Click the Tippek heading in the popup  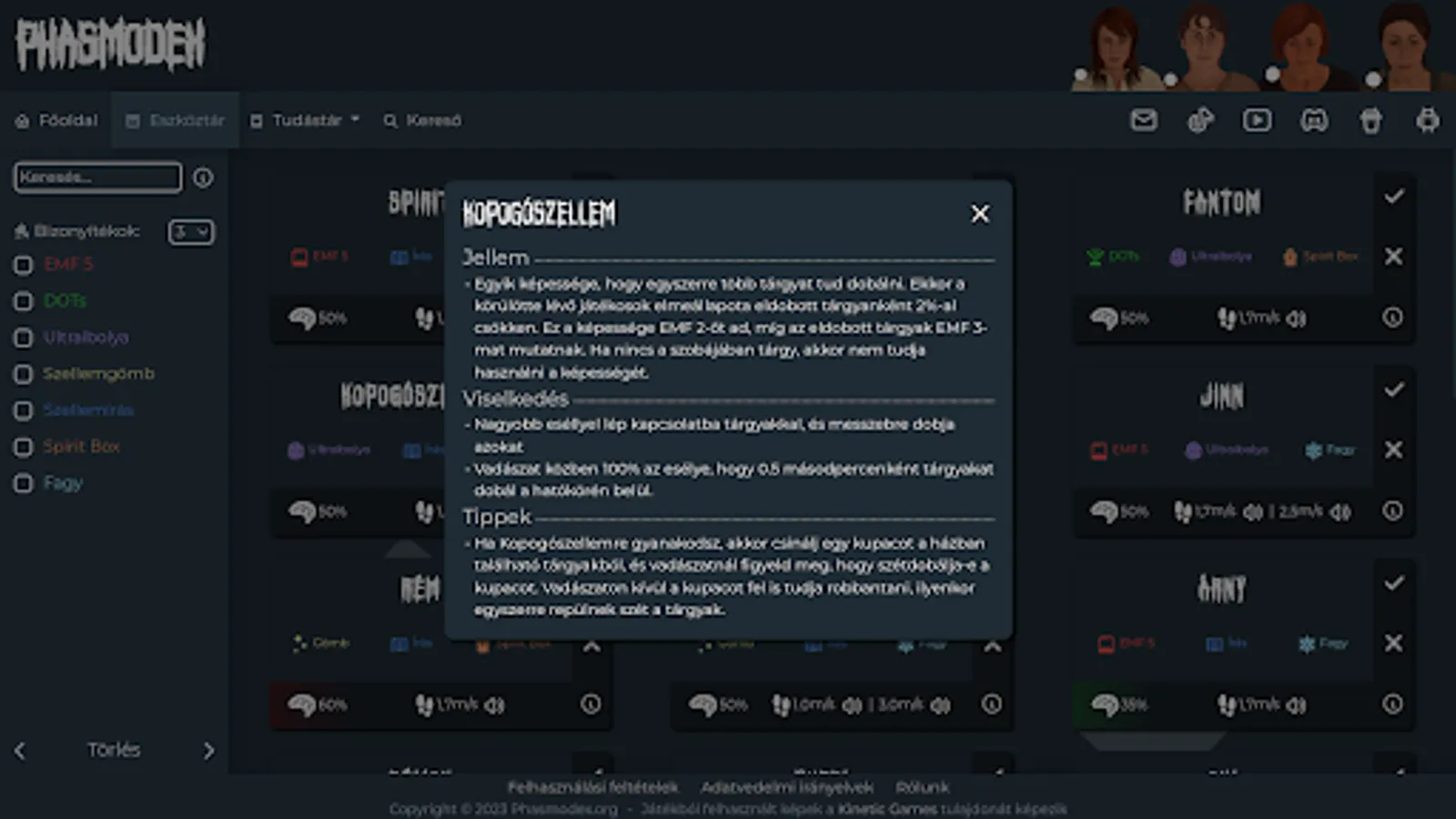(497, 517)
